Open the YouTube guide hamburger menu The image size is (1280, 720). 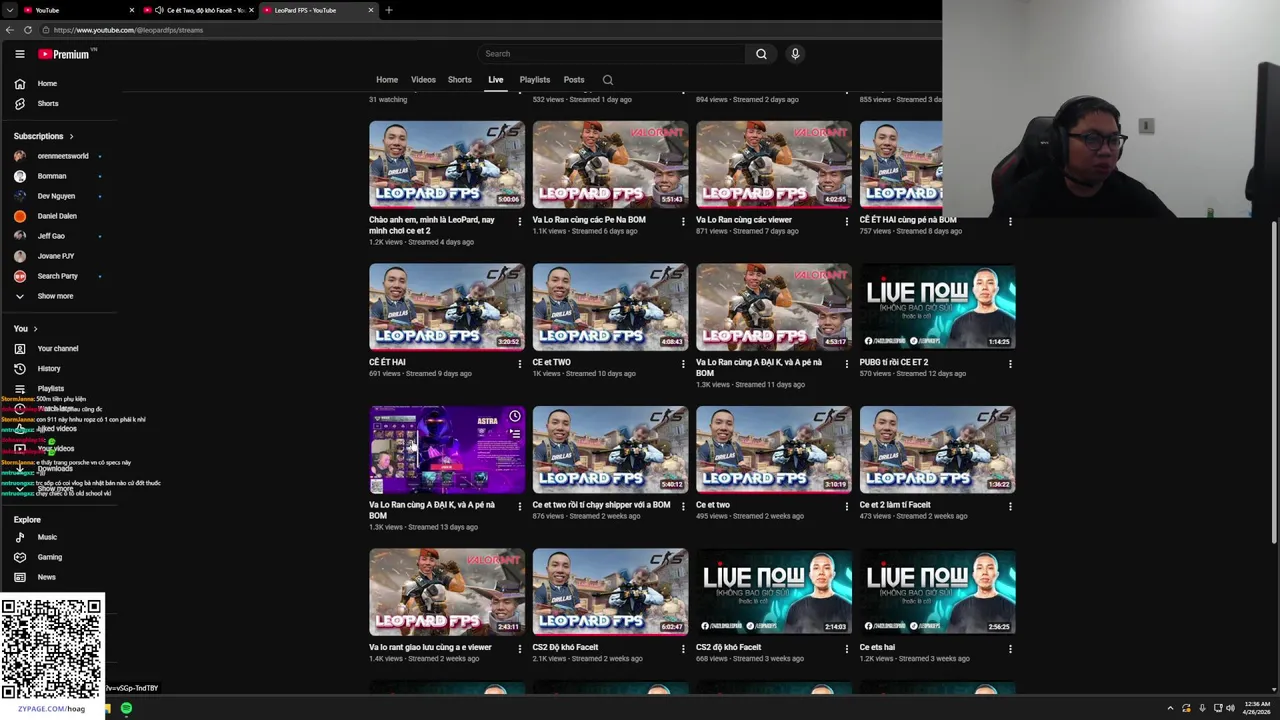(x=19, y=54)
